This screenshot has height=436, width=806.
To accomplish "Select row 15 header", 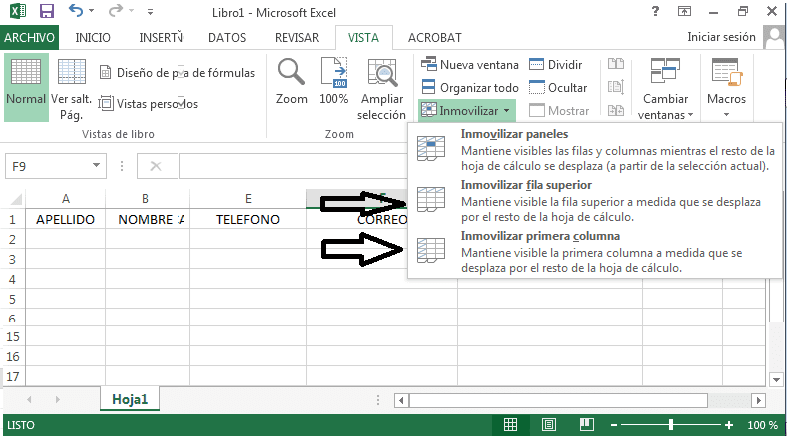I will [13, 336].
